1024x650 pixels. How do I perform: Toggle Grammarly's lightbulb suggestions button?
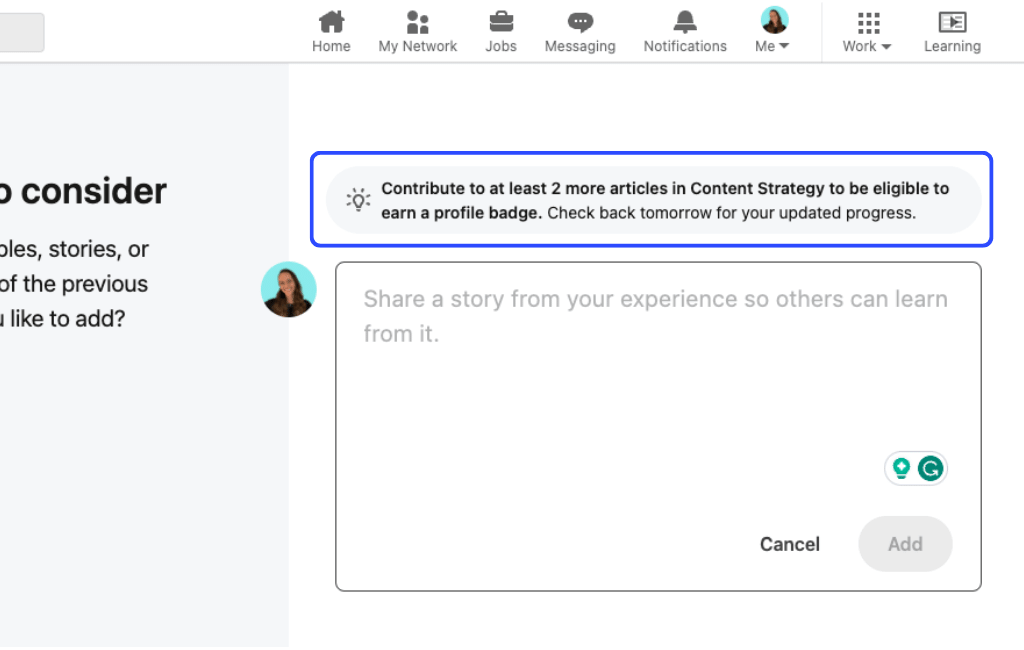click(902, 468)
